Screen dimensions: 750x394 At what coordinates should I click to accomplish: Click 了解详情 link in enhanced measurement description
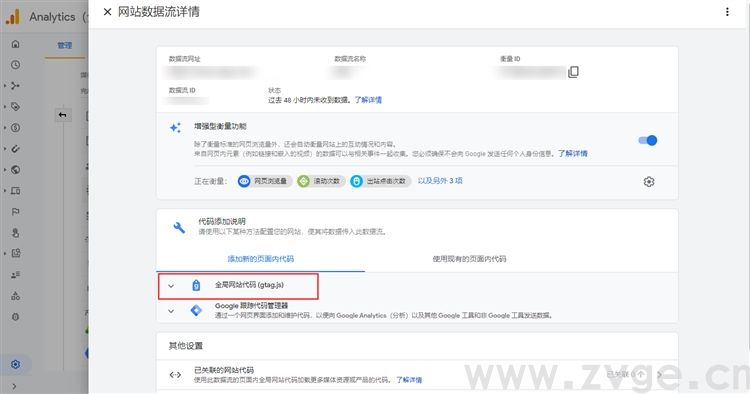coord(573,153)
